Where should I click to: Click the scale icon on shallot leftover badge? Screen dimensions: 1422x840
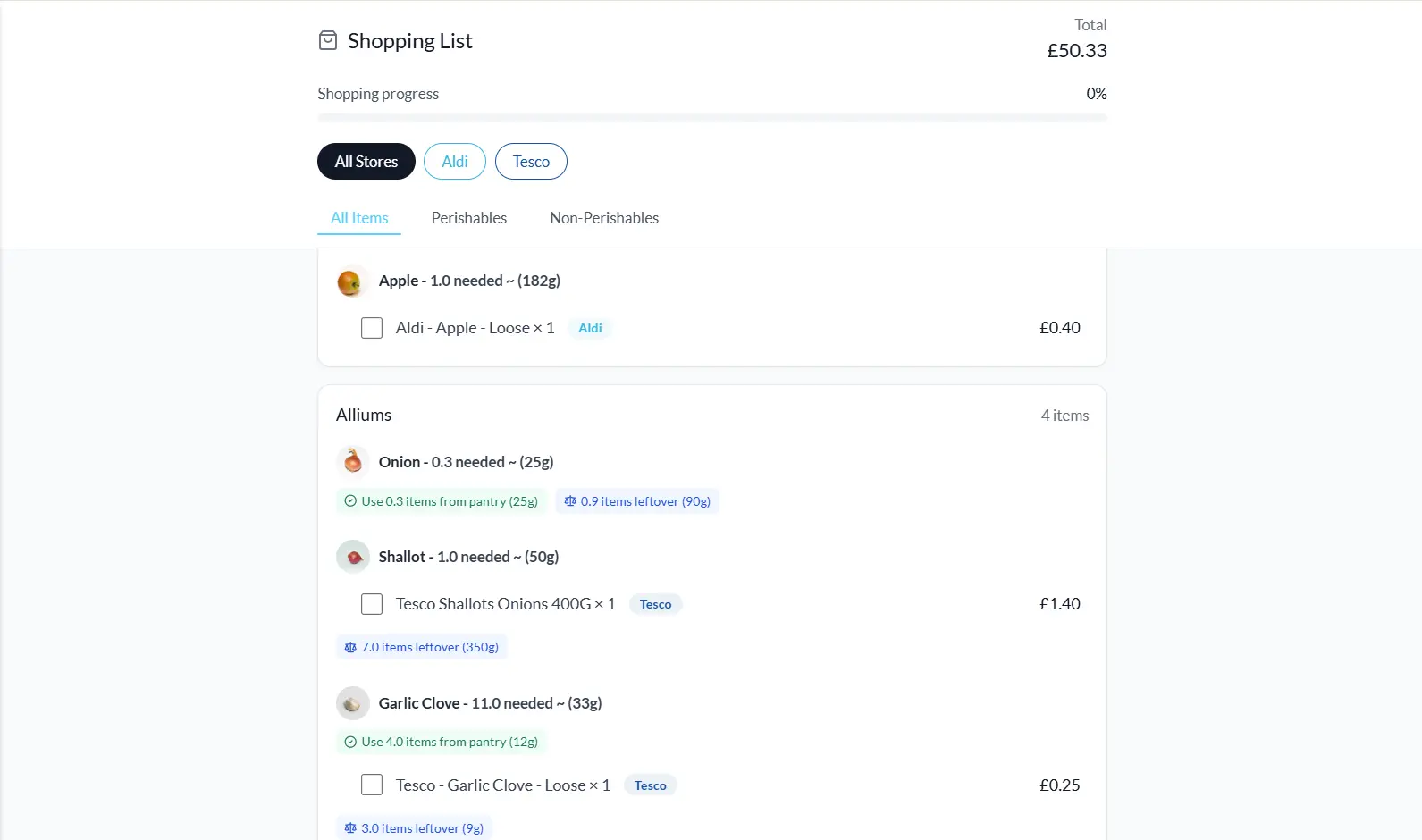click(x=350, y=647)
